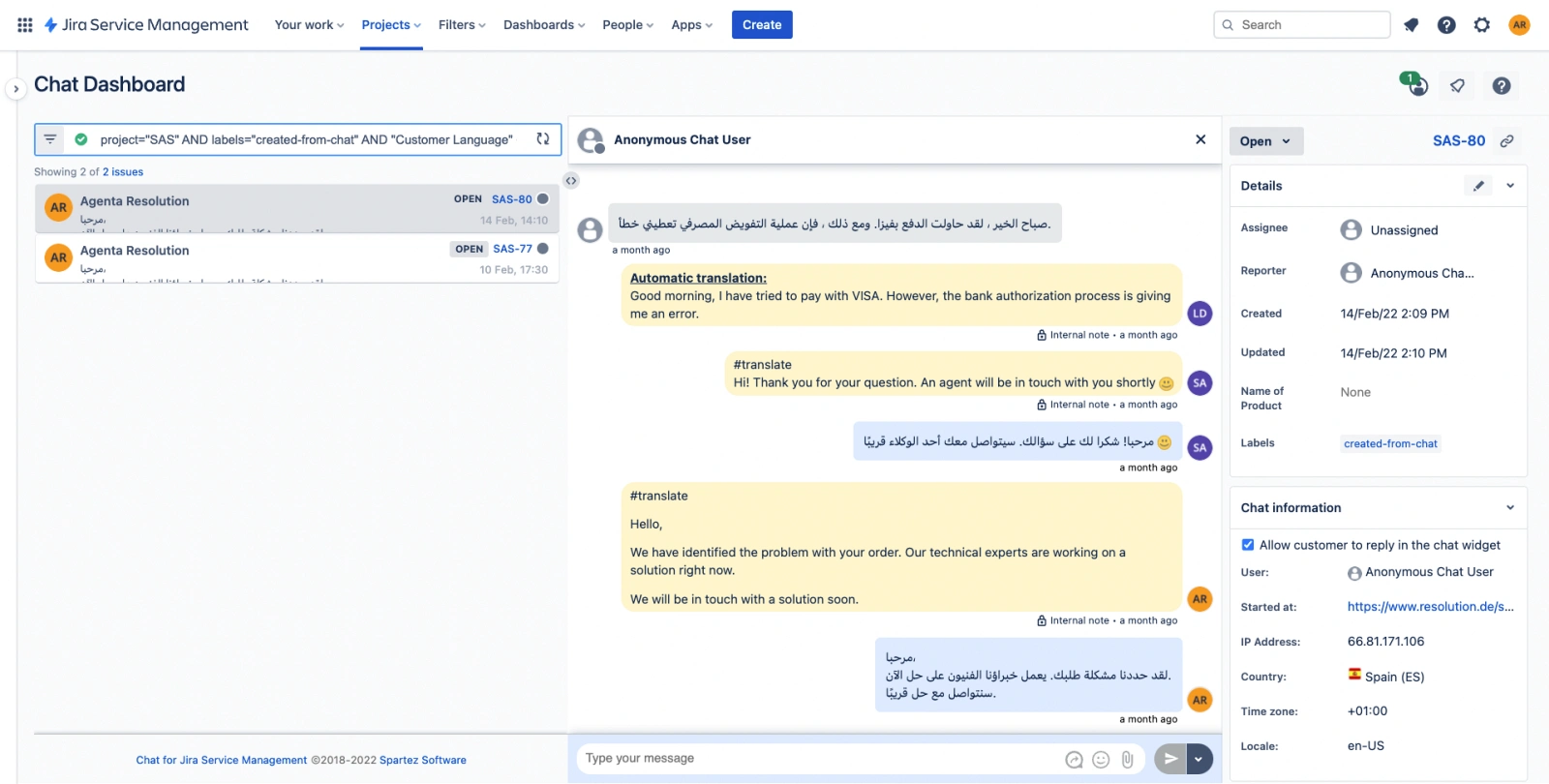The image size is (1549, 784).
Task: Click the Created date 14/Feb/22 2:09 PM
Action: tap(1395, 314)
